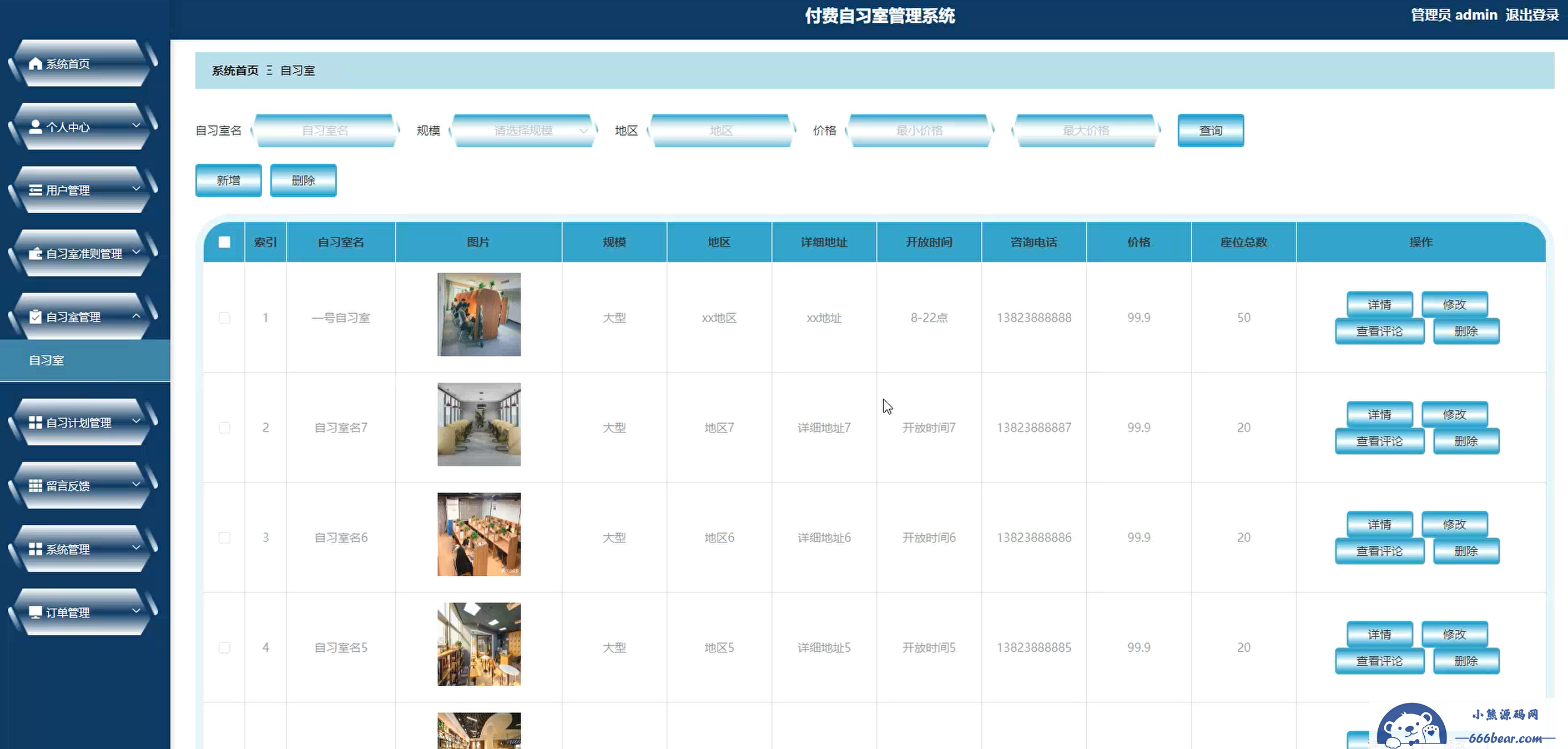Open the 订单管理 sidebar menu

[x=84, y=612]
